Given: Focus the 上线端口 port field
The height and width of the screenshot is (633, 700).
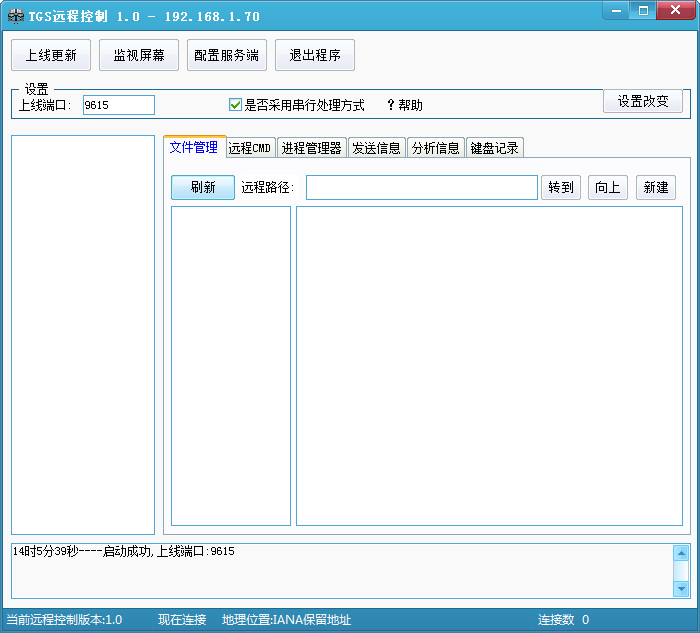Looking at the screenshot, I should [x=119, y=105].
